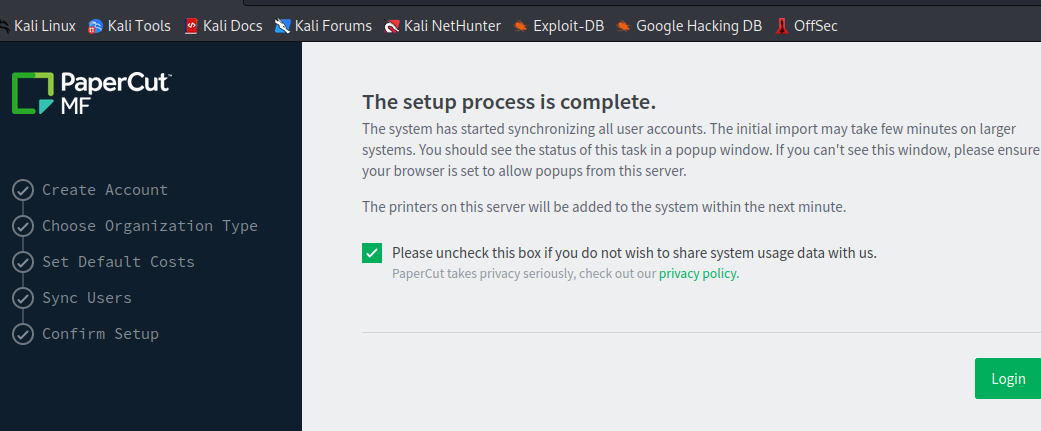The width and height of the screenshot is (1041, 431).
Task: Click the Confirm Setup checkmark icon
Action: tap(22, 334)
